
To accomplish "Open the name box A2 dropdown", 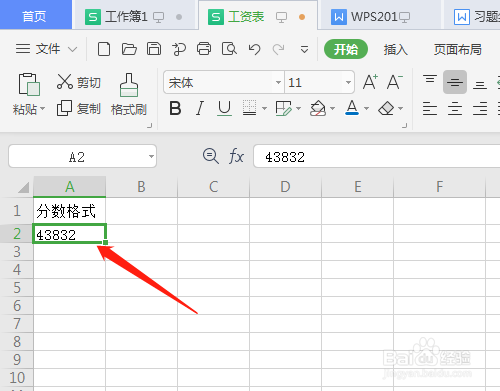I will click(x=151, y=156).
